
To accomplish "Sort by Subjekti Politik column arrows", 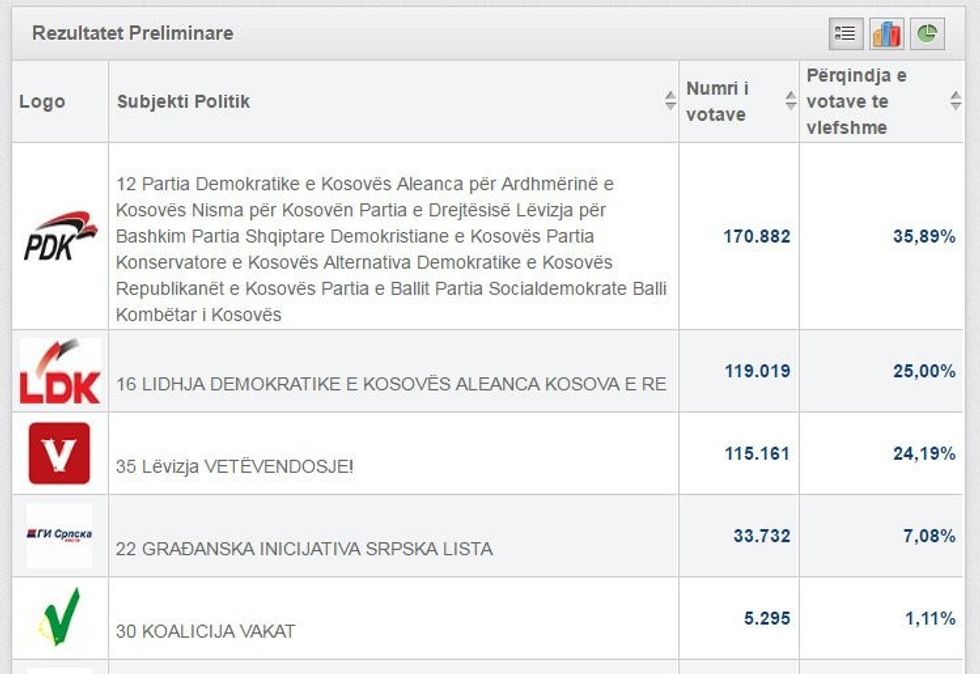I will pyautogui.click(x=670, y=101).
